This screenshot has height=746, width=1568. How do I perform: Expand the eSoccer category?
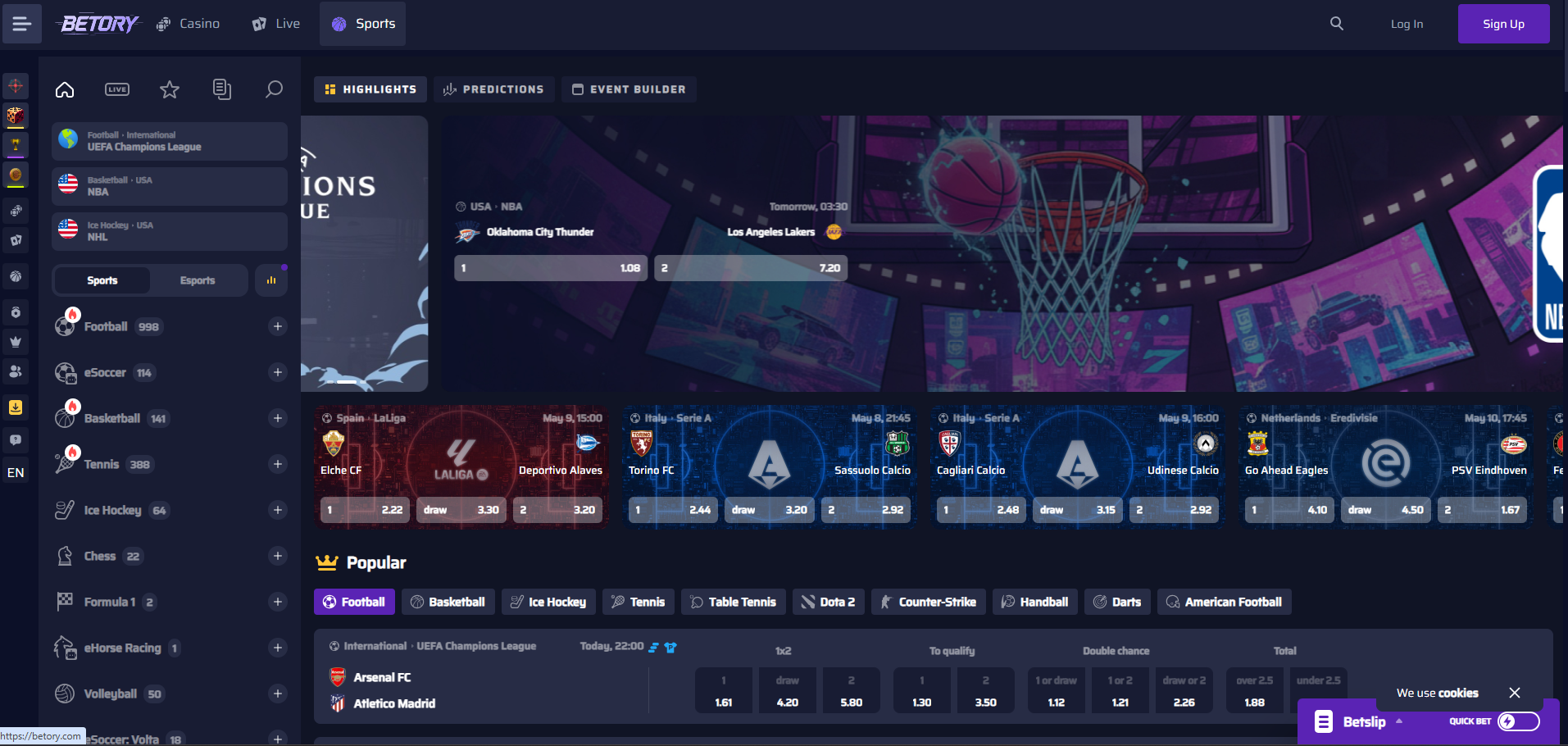pos(278,372)
